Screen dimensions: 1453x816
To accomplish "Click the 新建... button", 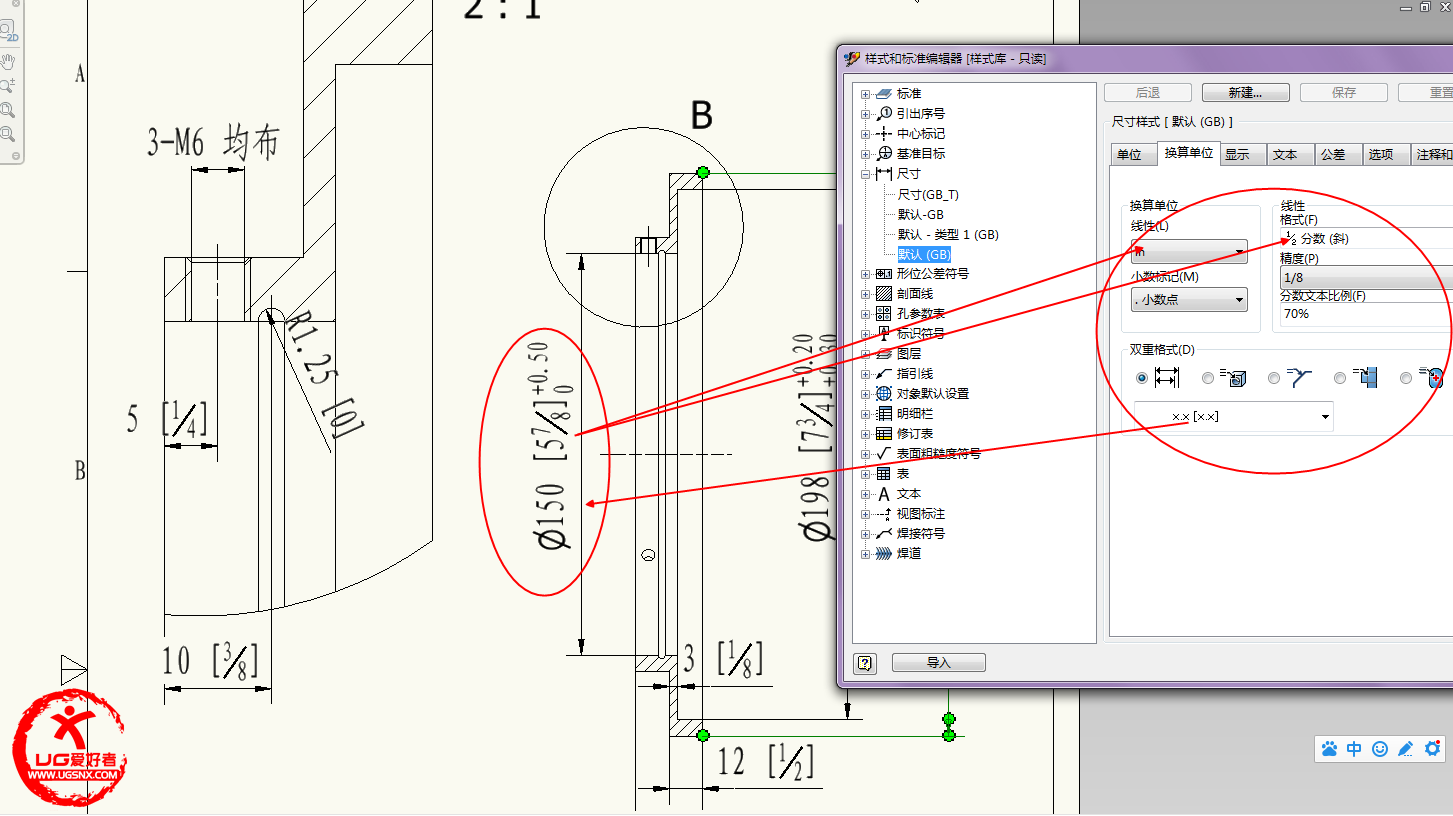I will tap(1245, 92).
